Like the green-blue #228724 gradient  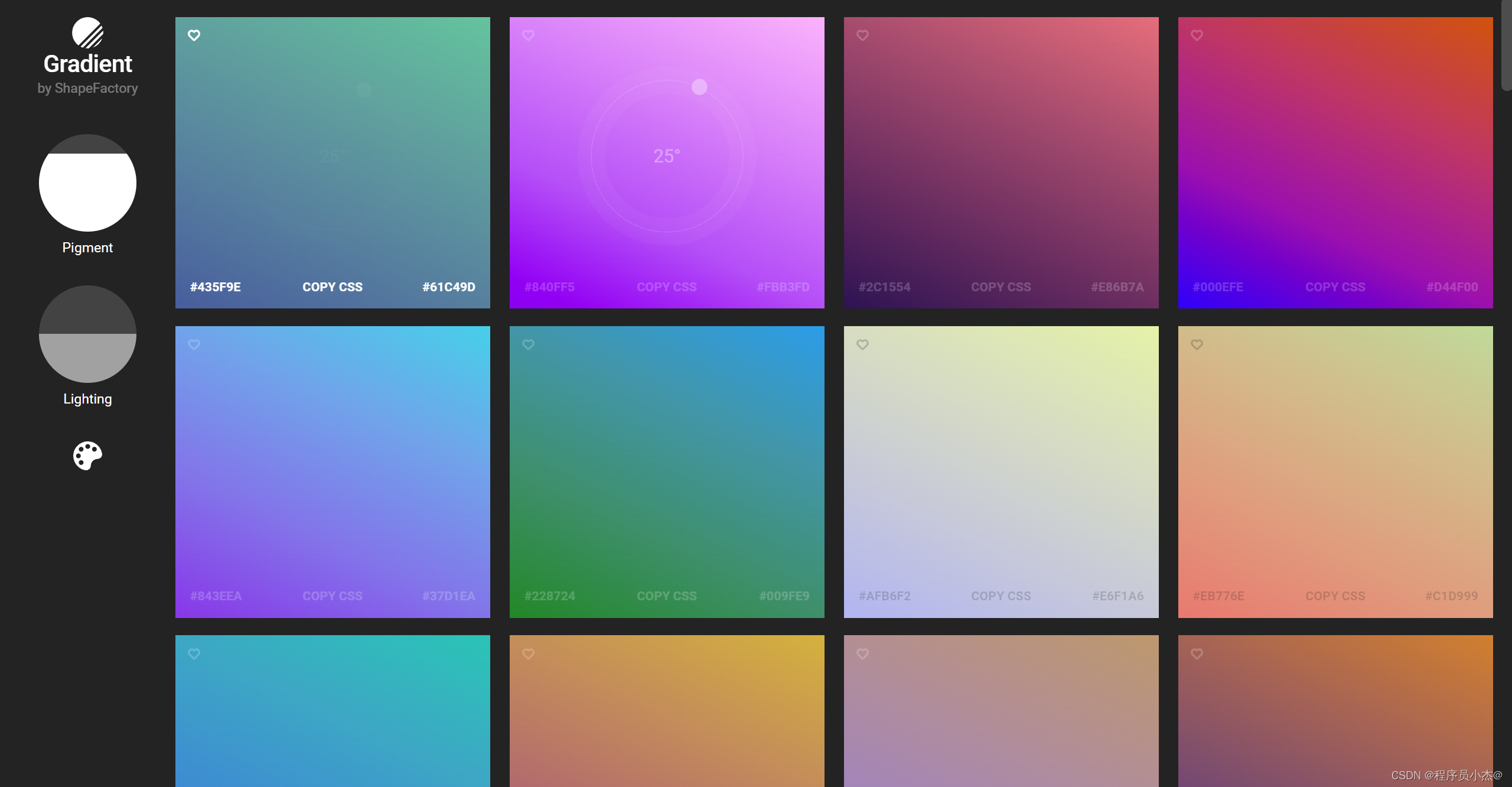click(528, 344)
